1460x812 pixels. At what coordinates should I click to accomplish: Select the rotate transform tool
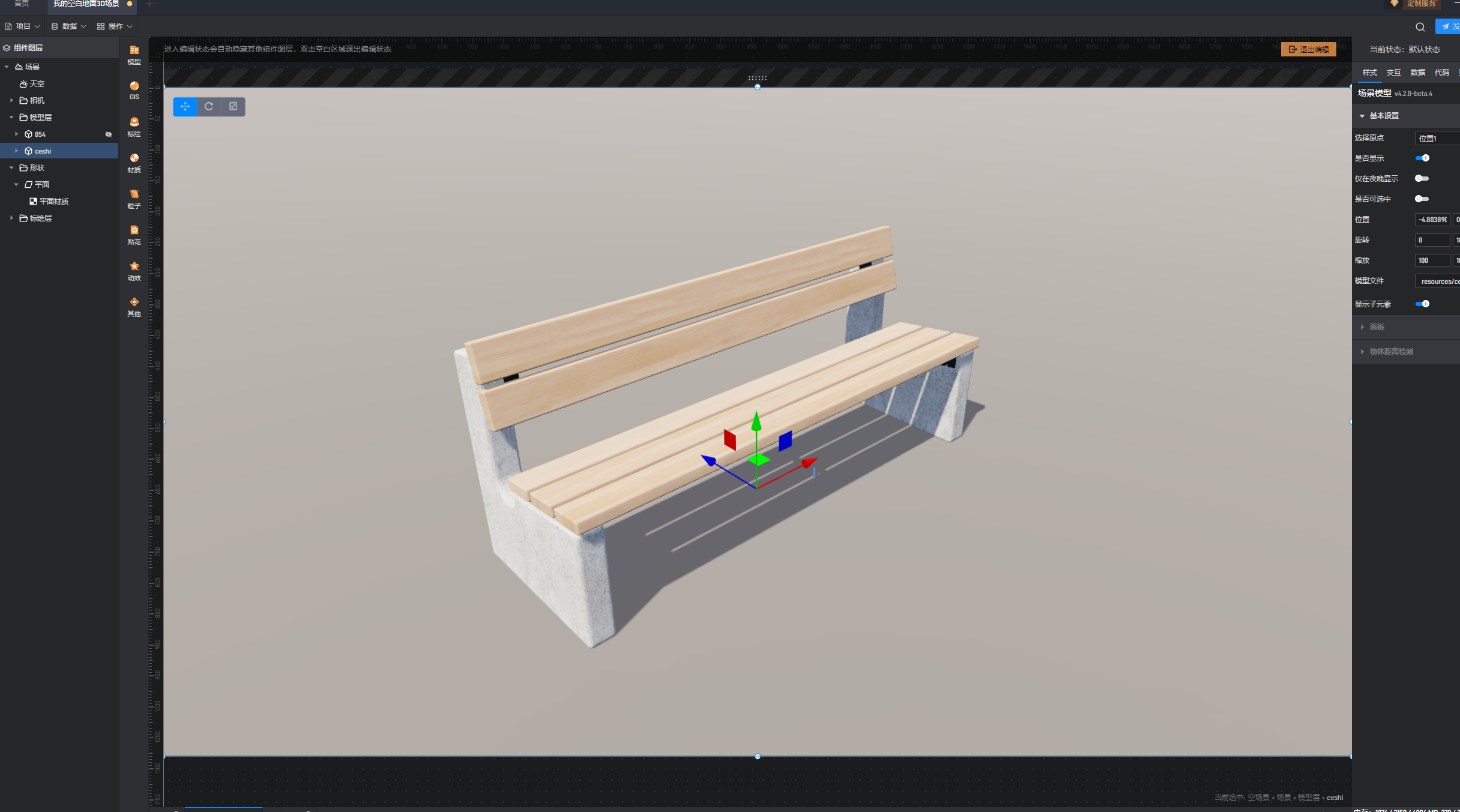(209, 106)
